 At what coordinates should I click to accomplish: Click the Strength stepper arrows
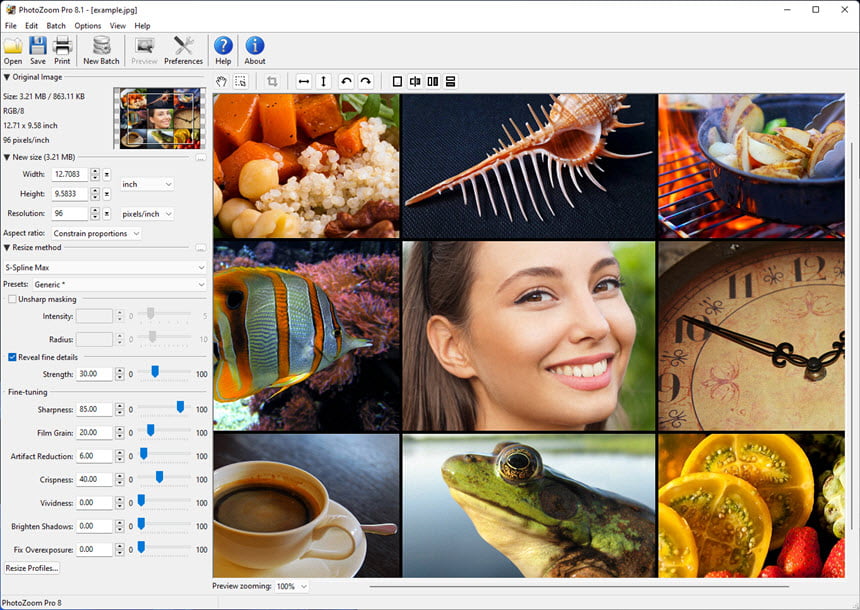click(x=120, y=374)
